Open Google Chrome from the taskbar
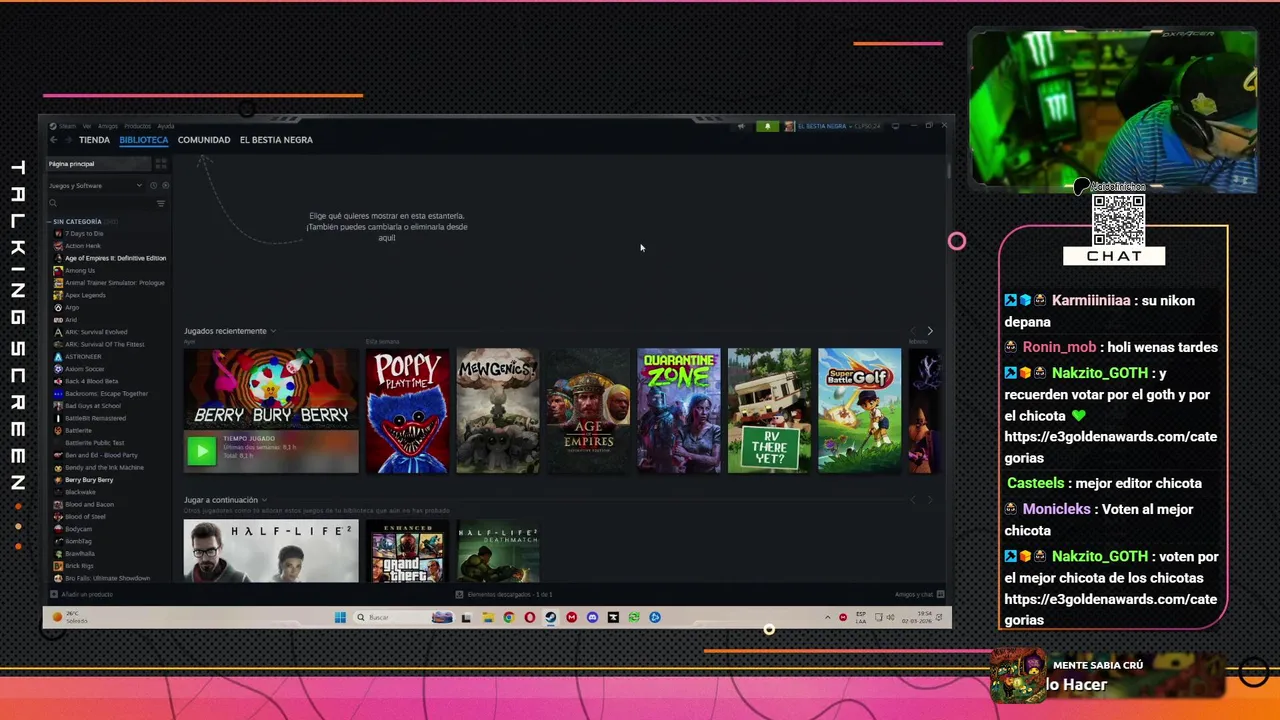This screenshot has width=1280, height=720. click(509, 617)
